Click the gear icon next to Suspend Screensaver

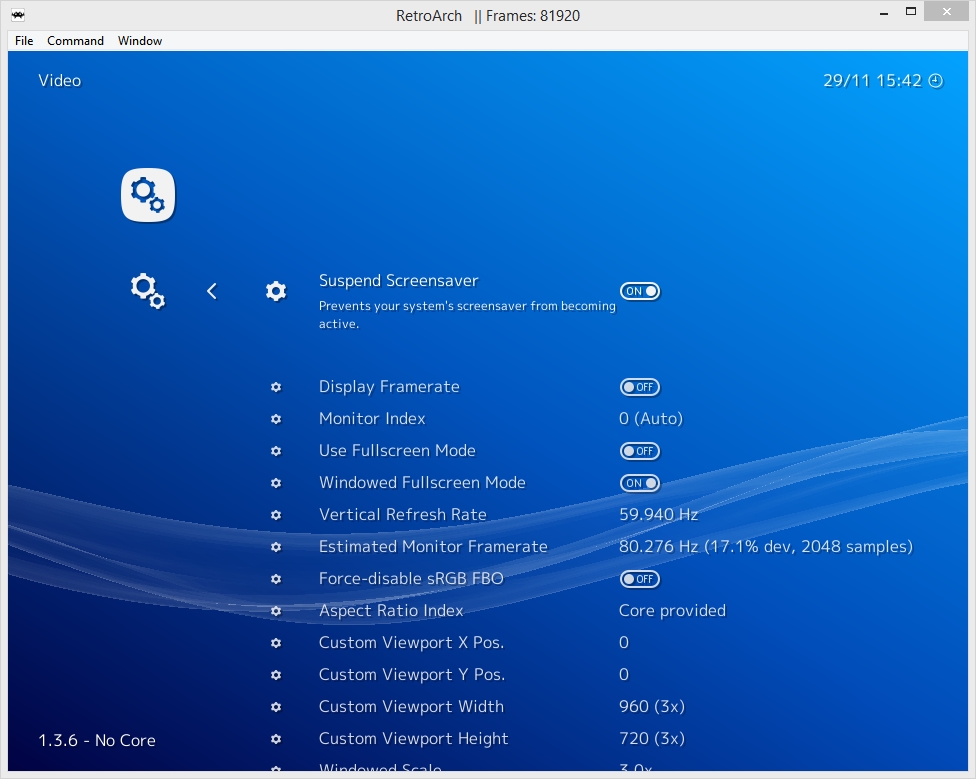tap(276, 291)
